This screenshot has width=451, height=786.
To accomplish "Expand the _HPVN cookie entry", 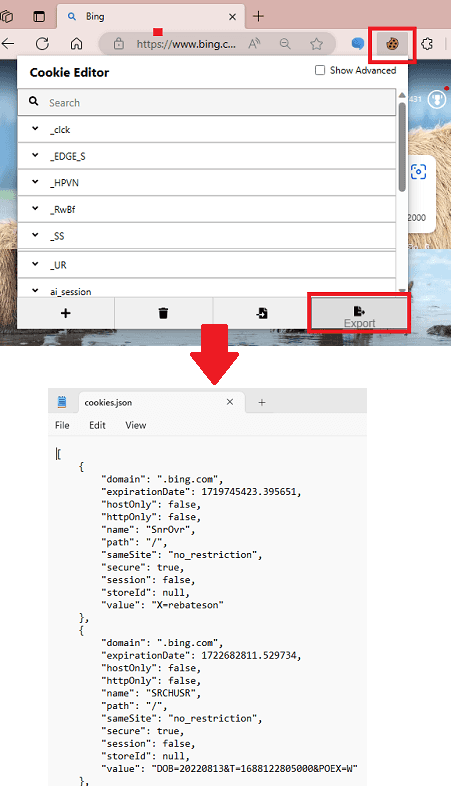I will [206, 183].
